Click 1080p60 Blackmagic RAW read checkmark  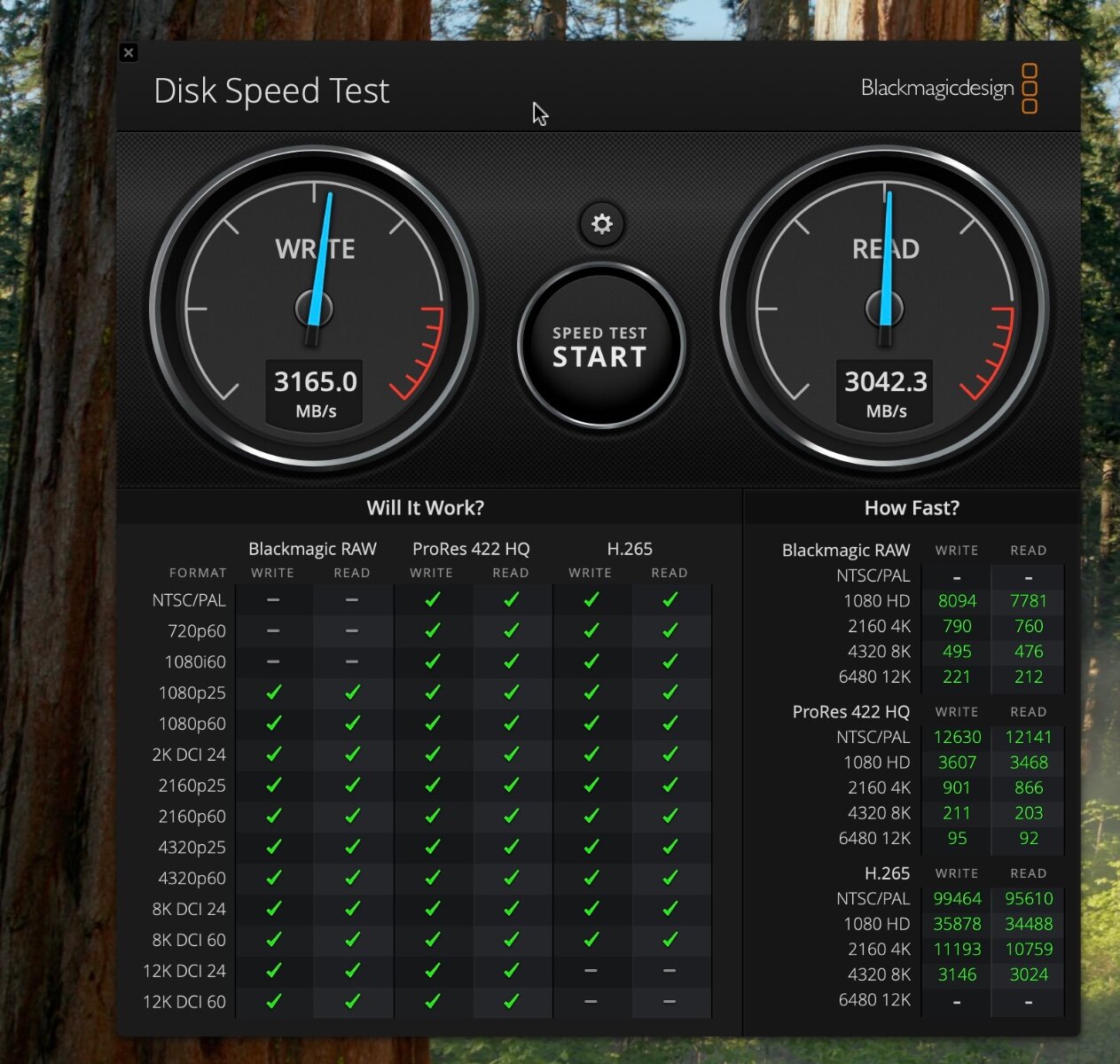(x=352, y=724)
